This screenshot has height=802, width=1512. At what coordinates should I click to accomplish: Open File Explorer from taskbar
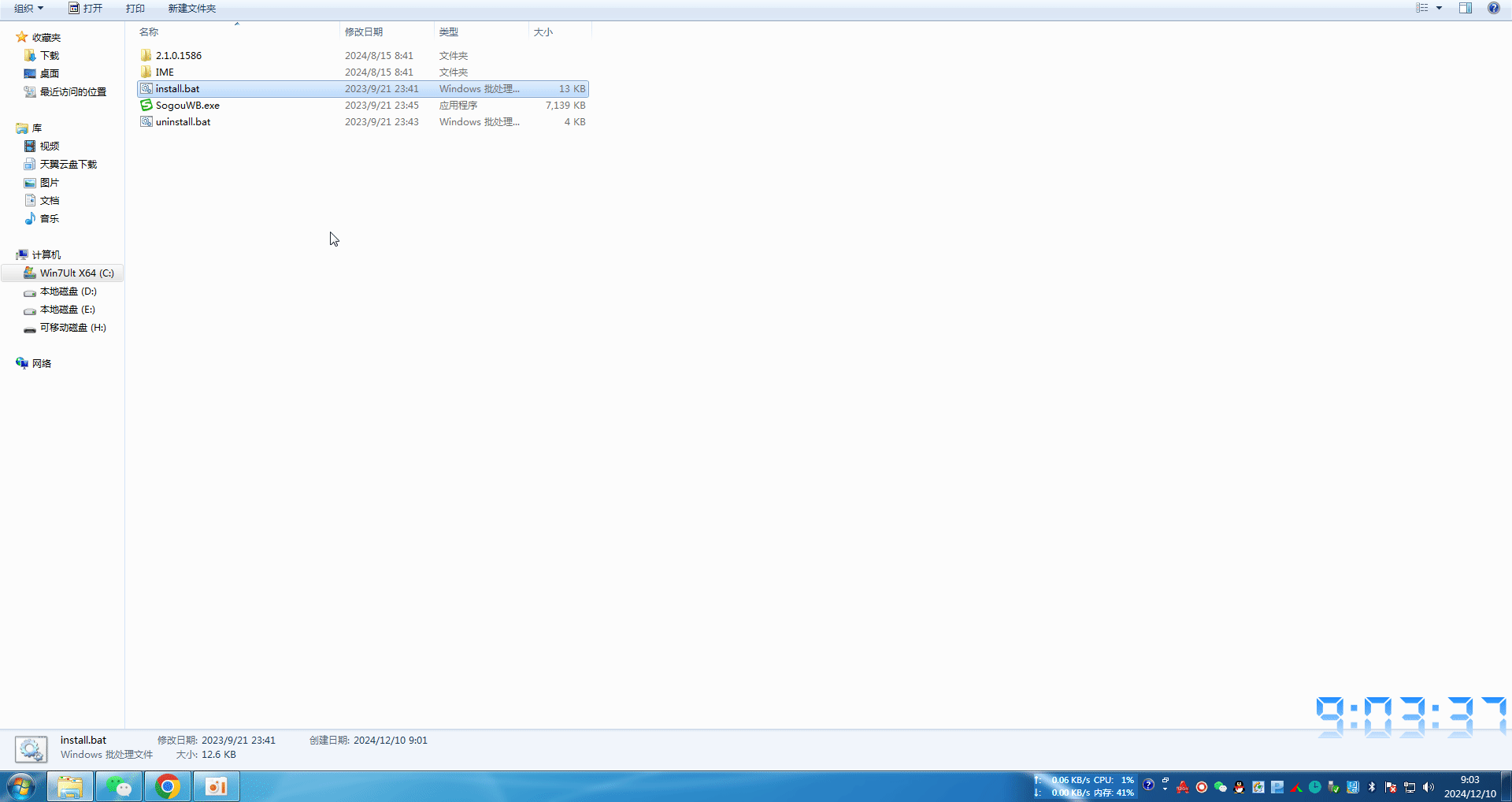[x=70, y=786]
